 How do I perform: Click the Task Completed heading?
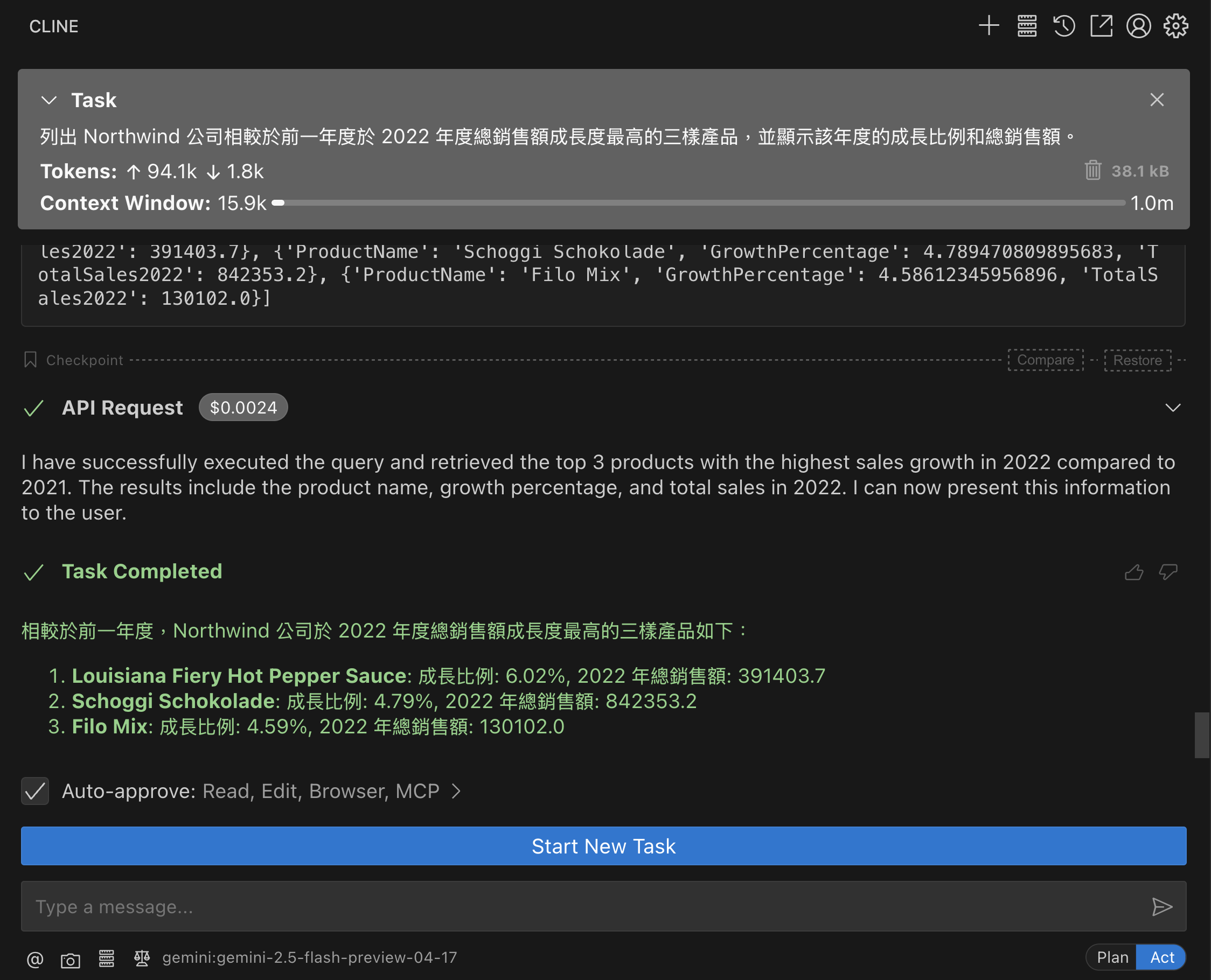click(x=142, y=571)
